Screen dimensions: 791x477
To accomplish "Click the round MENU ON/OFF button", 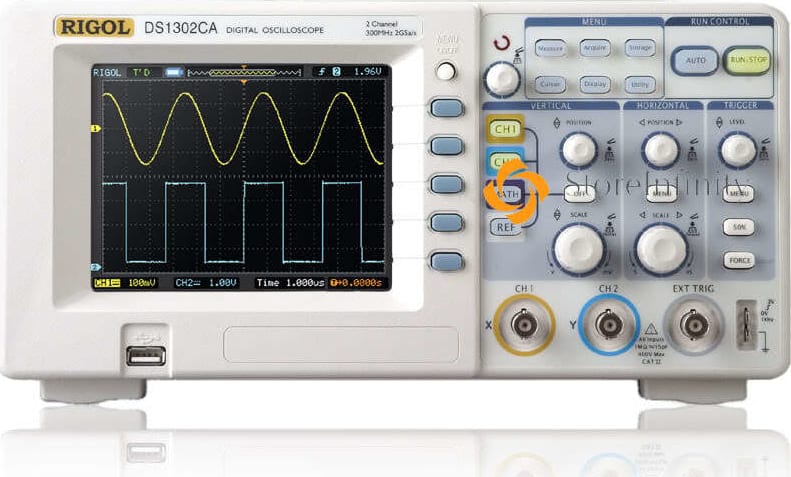I will 446,71.
